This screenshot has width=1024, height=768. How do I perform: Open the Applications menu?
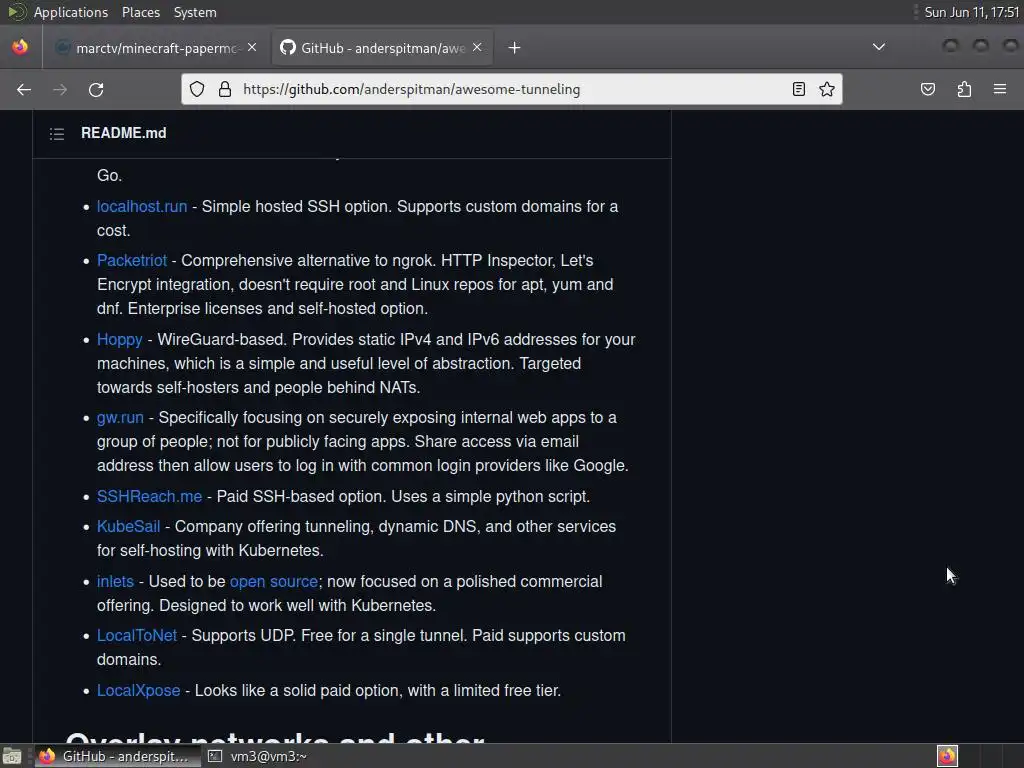[71, 12]
